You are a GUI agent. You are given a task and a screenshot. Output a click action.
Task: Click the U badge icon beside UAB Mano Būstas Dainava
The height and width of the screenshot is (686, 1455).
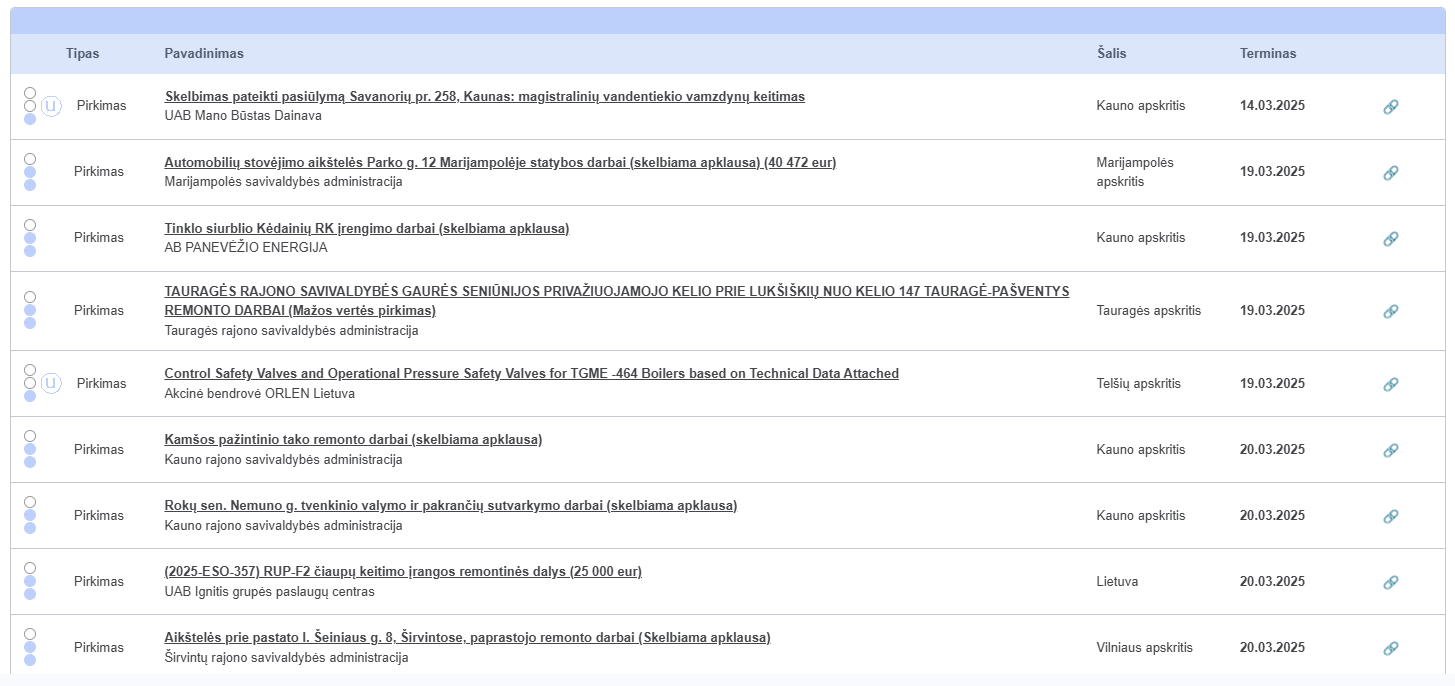[51, 106]
